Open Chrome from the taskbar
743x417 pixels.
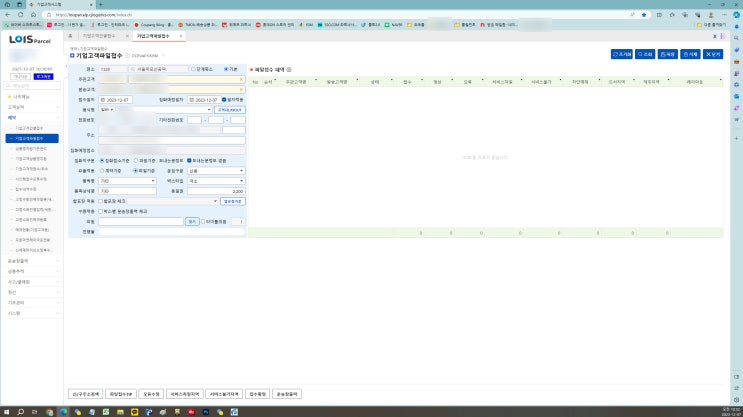49,412
